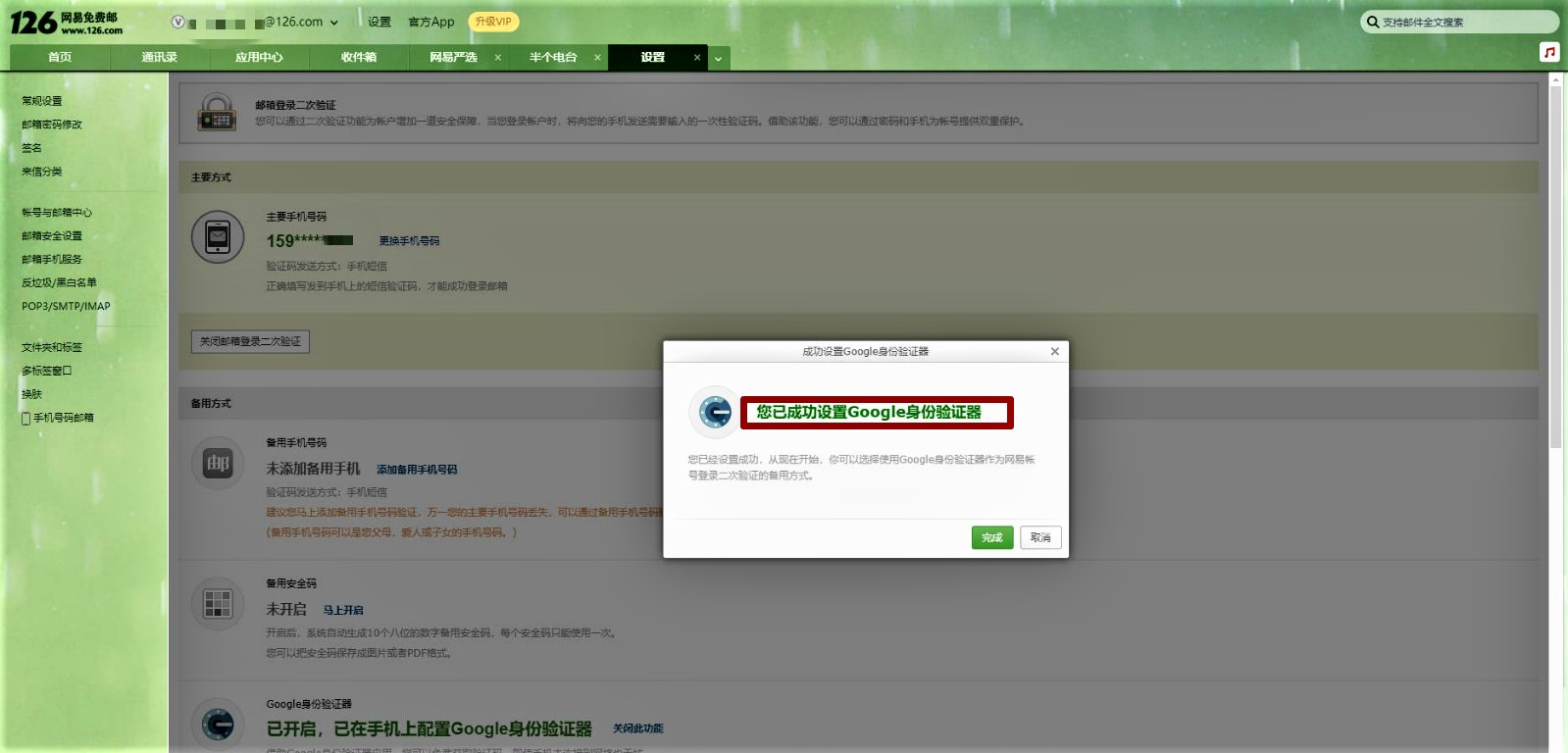Open 手机号码邮箱 in the sidebar
The height and width of the screenshot is (753, 1568).
[63, 418]
